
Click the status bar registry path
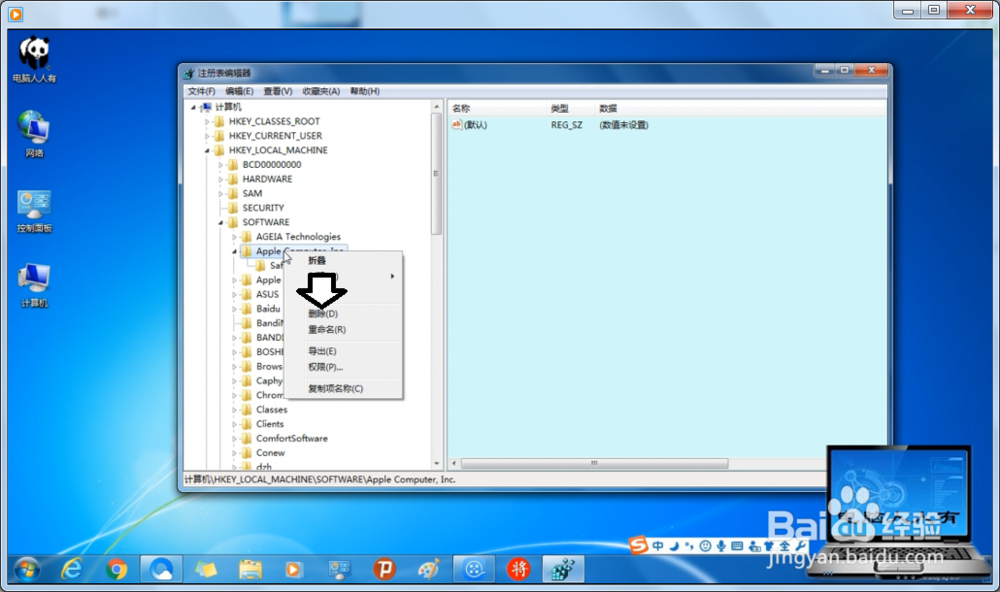320,479
